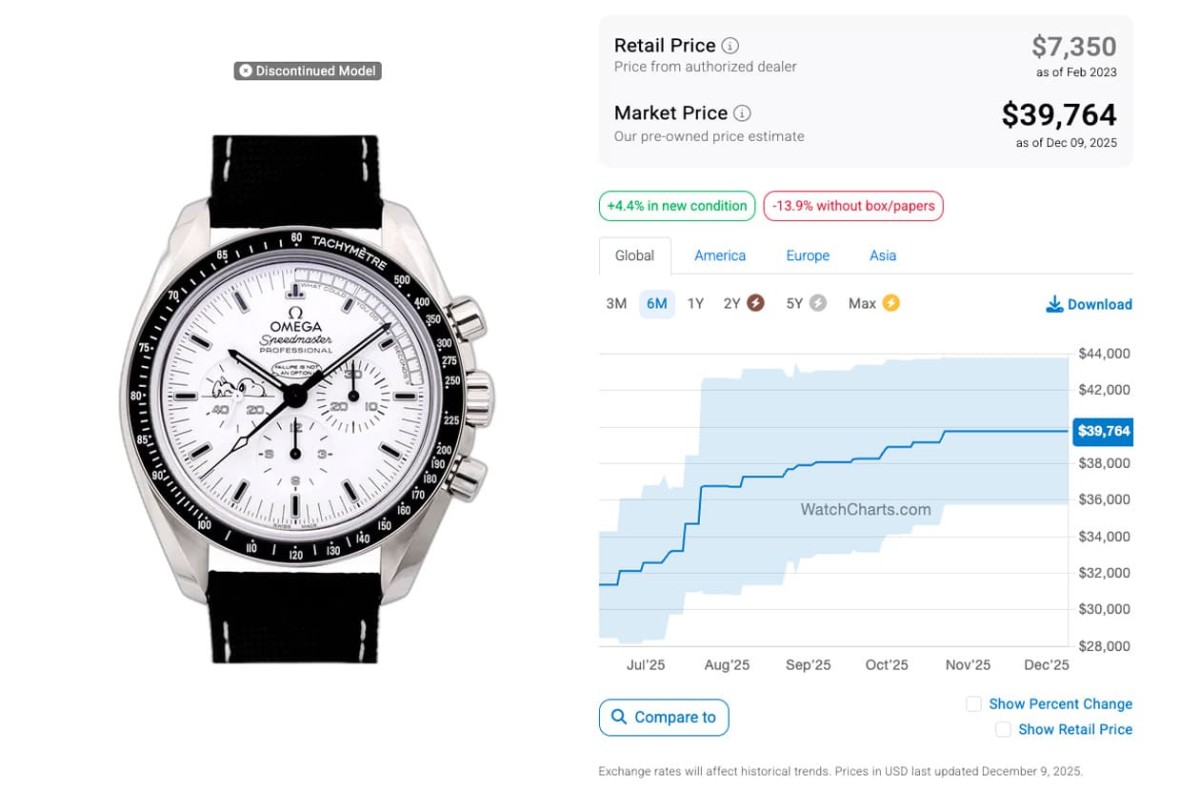Enable Show Percent Change checkbox
The width and height of the screenshot is (1200, 794).
click(x=973, y=704)
